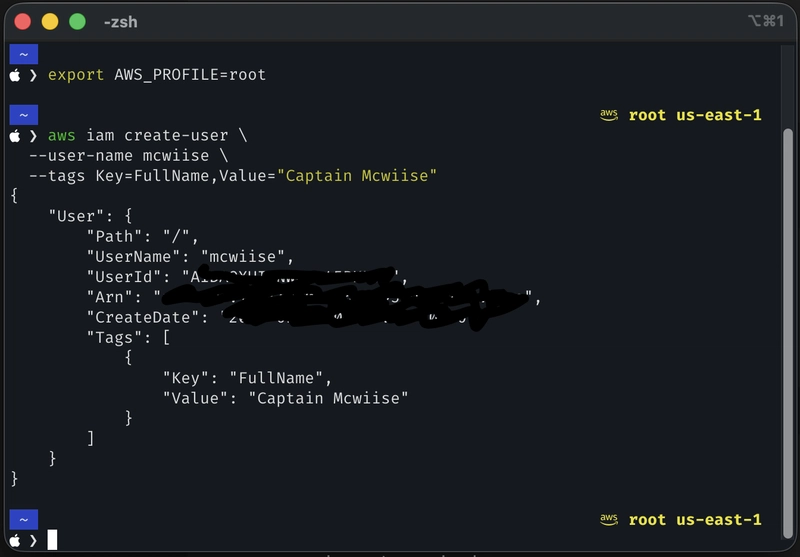
Task: Click the upper "root us-east-1" profile label
Action: click(695, 115)
